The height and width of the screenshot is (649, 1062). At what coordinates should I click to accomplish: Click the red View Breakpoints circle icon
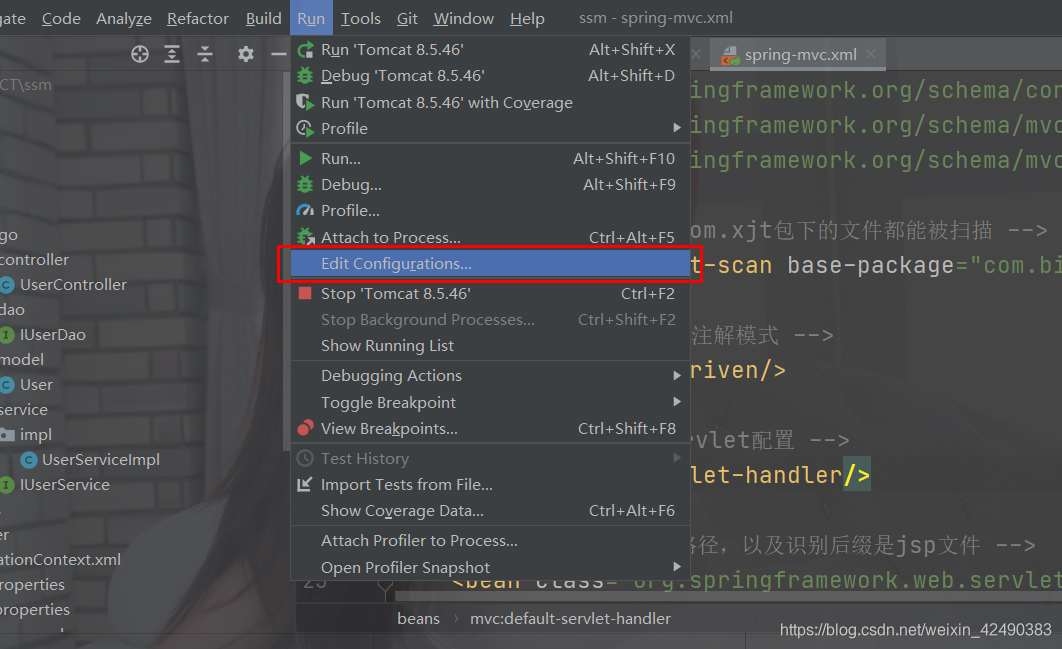coord(305,428)
